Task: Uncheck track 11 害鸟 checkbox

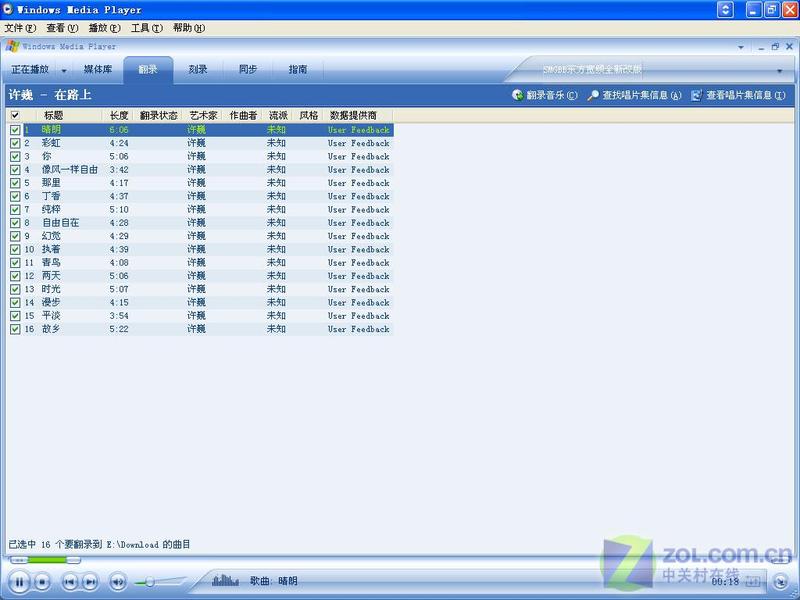Action: pos(15,263)
